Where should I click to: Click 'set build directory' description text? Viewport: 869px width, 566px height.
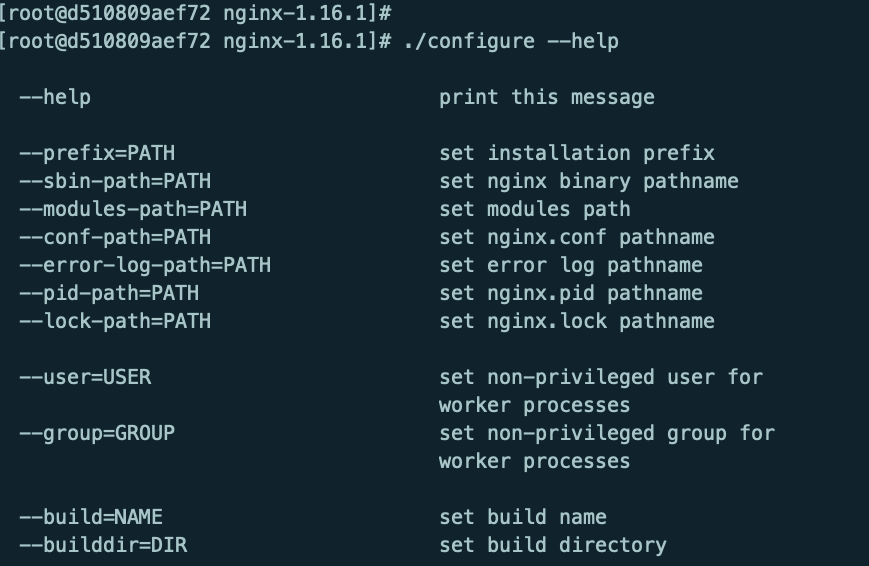[553, 545]
